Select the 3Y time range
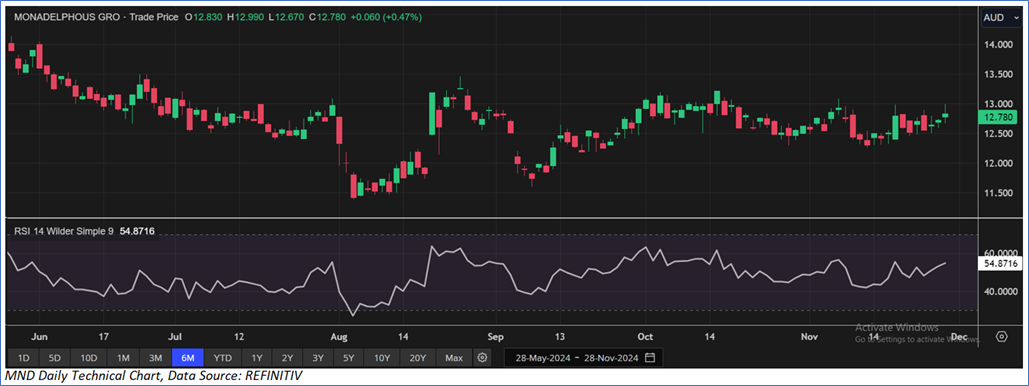This screenshot has height=386, width=1029. tap(318, 358)
